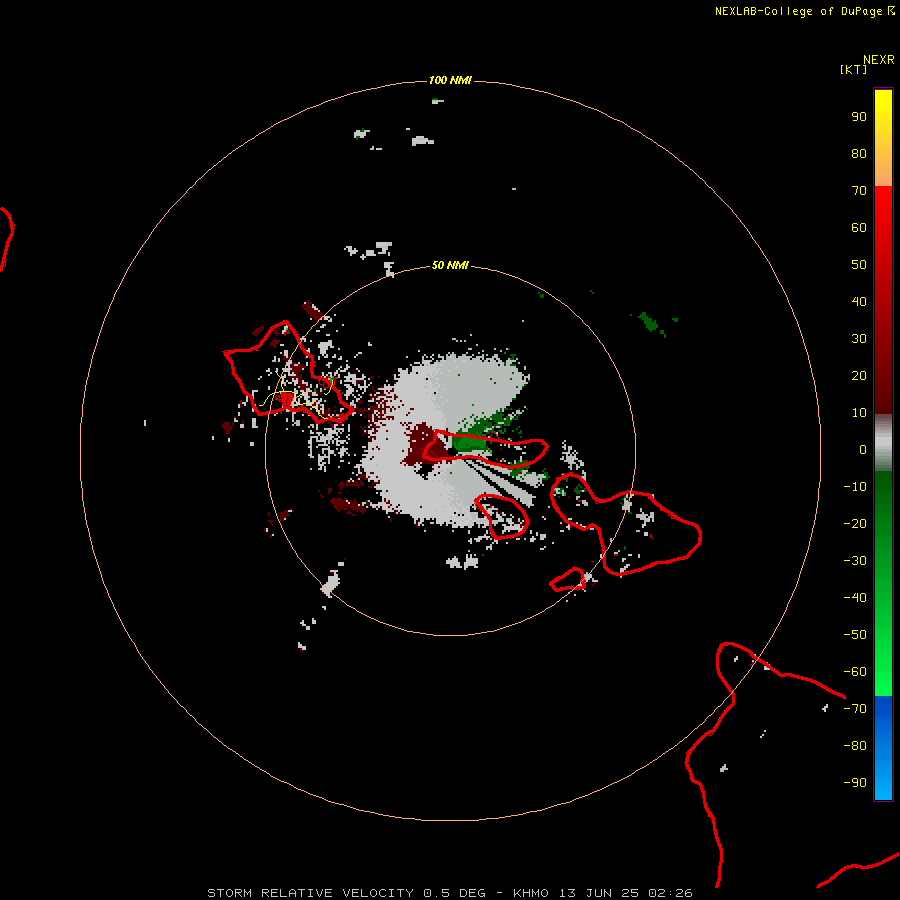Click the positive 20 scale value

tap(859, 375)
